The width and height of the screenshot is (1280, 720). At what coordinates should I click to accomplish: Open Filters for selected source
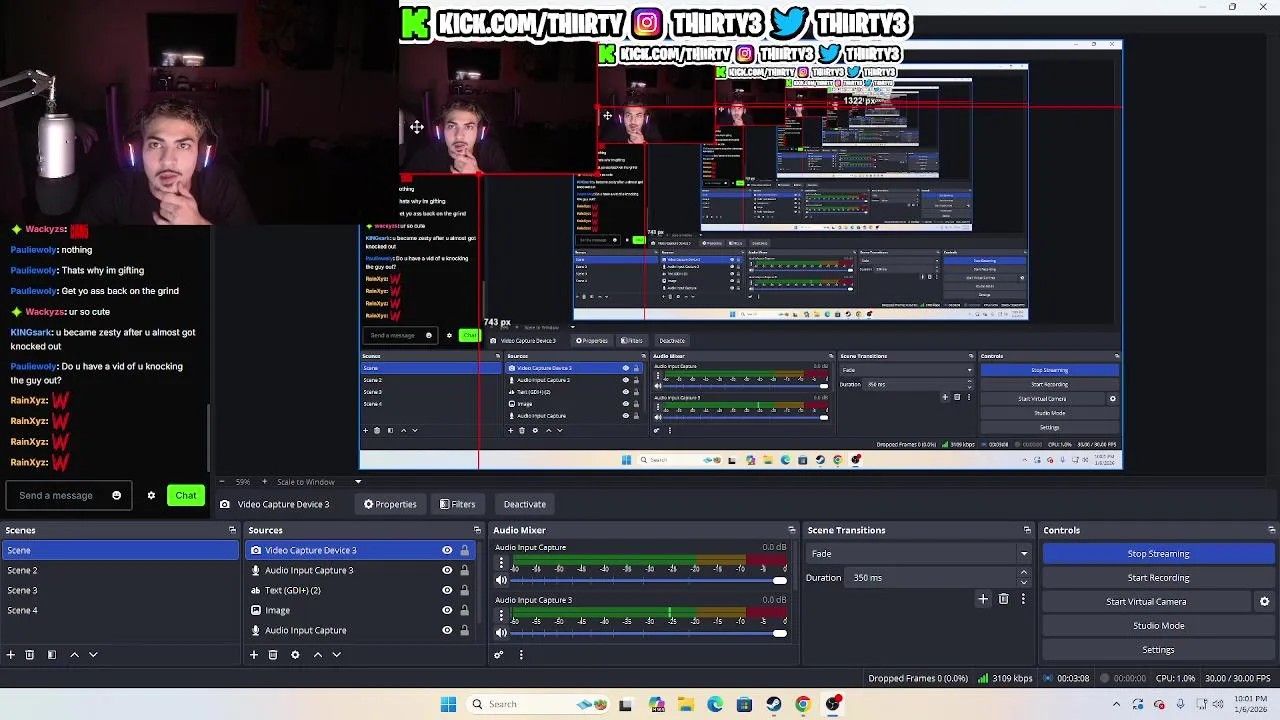[457, 504]
